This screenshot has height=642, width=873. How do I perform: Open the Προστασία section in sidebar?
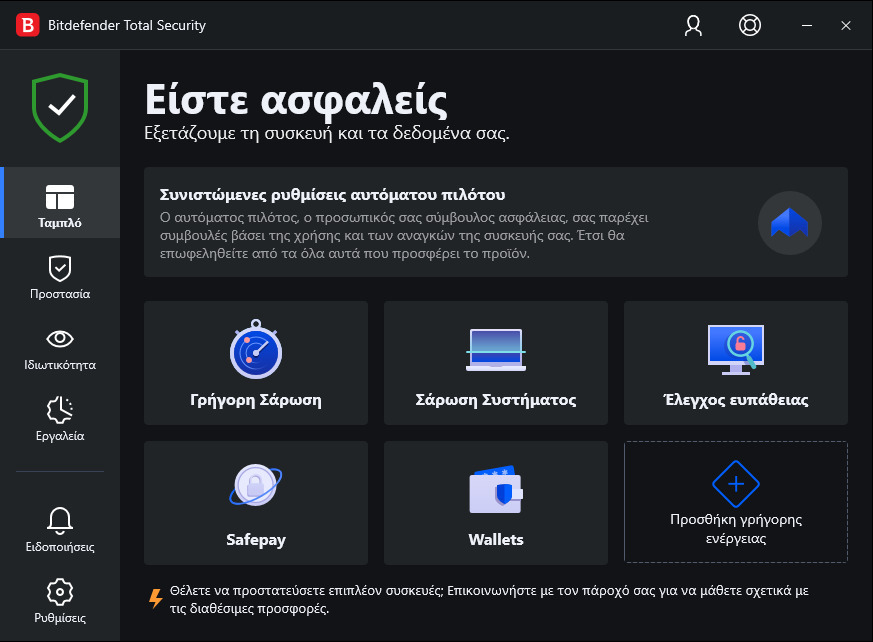coord(60,277)
